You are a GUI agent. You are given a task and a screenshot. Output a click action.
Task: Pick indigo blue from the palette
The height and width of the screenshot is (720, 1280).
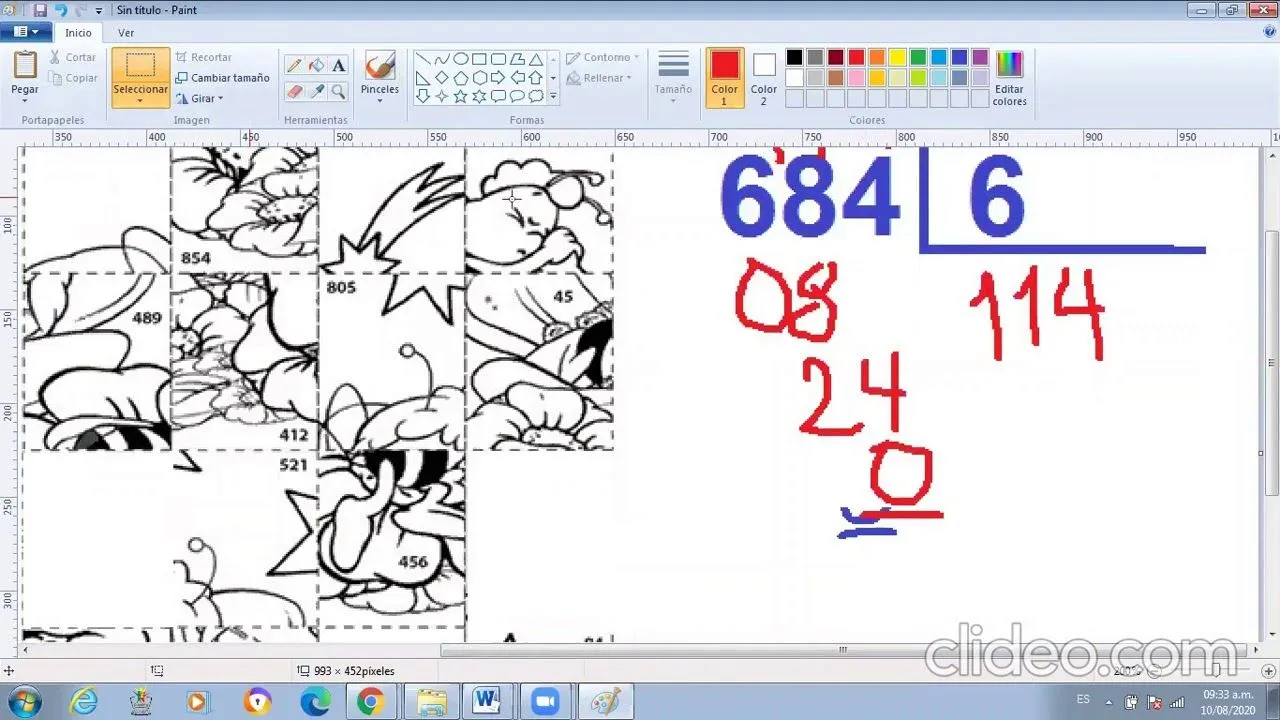(x=960, y=57)
